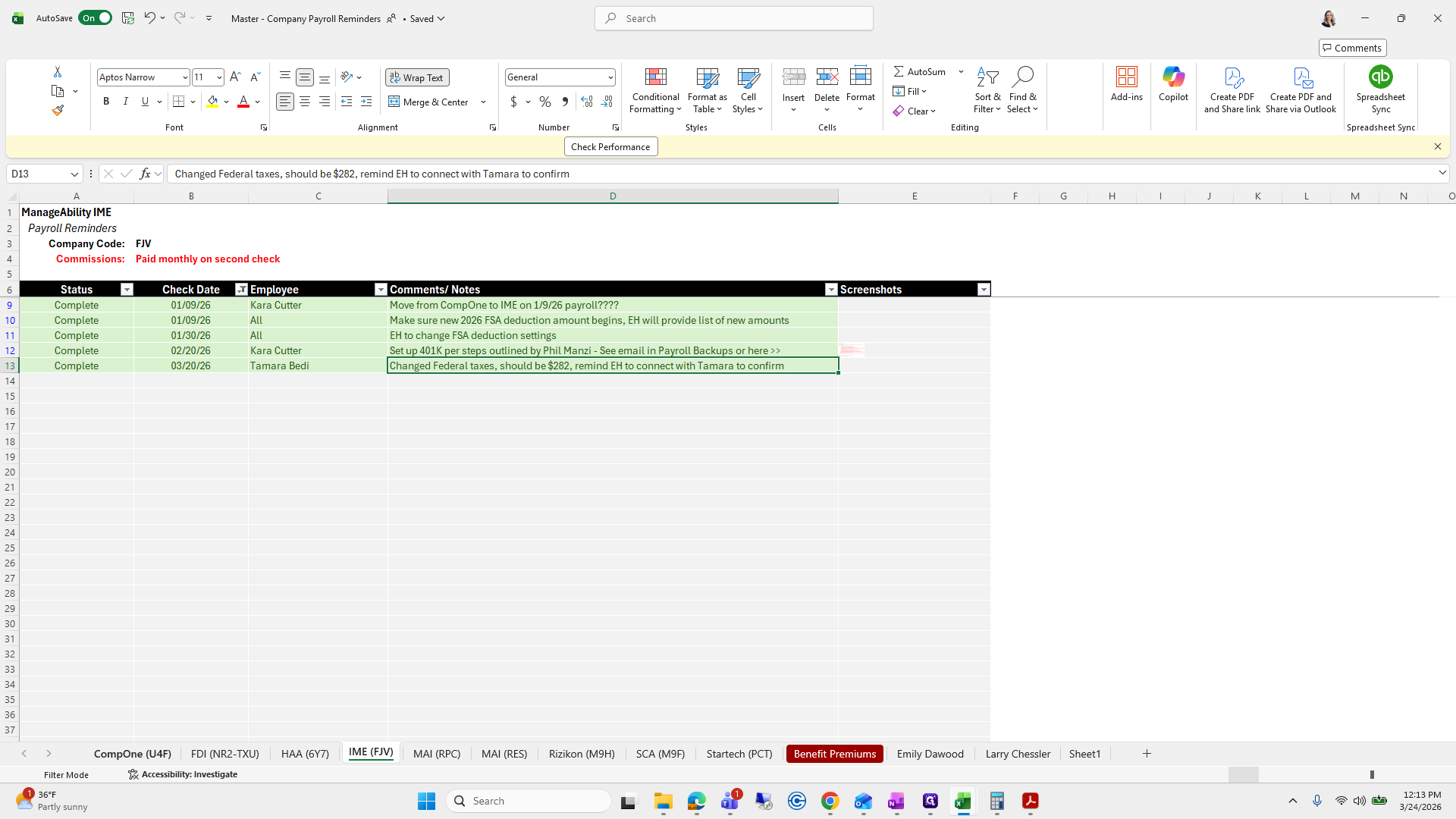The height and width of the screenshot is (819, 1456).
Task: Click the yellow Fill Color swatch
Action: coord(212,102)
